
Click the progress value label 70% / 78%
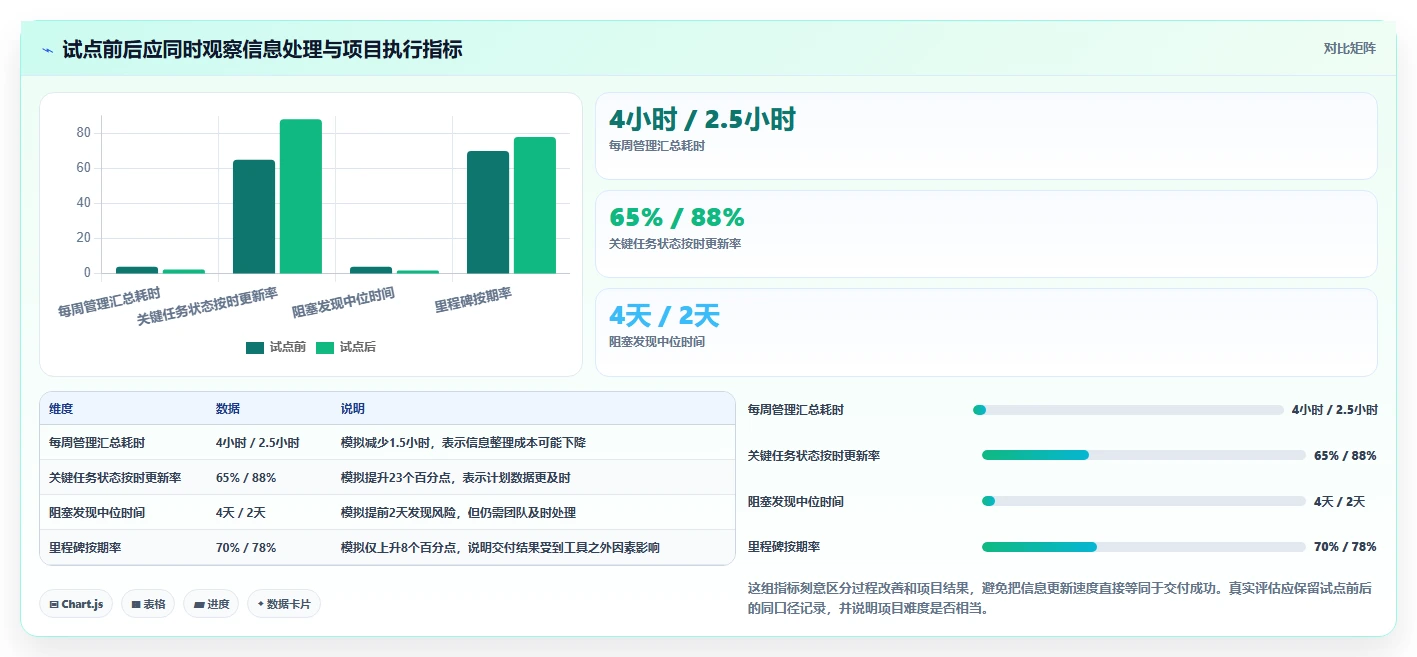[x=1345, y=547]
